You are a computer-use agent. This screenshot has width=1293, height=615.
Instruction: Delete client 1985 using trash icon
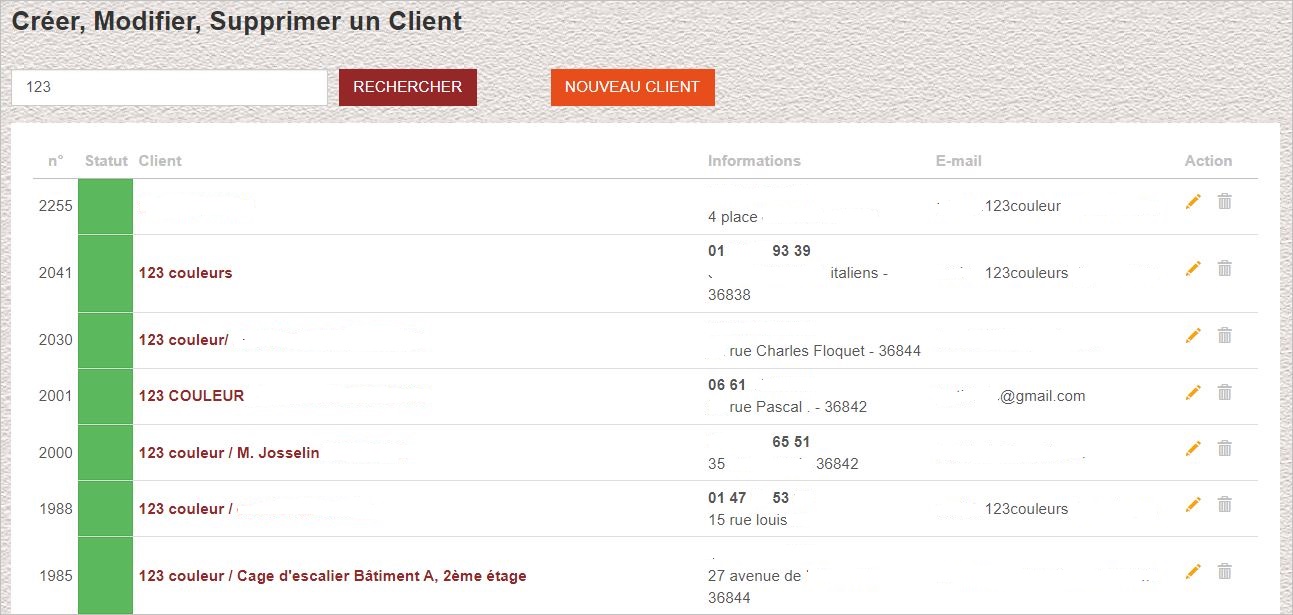[1224, 572]
